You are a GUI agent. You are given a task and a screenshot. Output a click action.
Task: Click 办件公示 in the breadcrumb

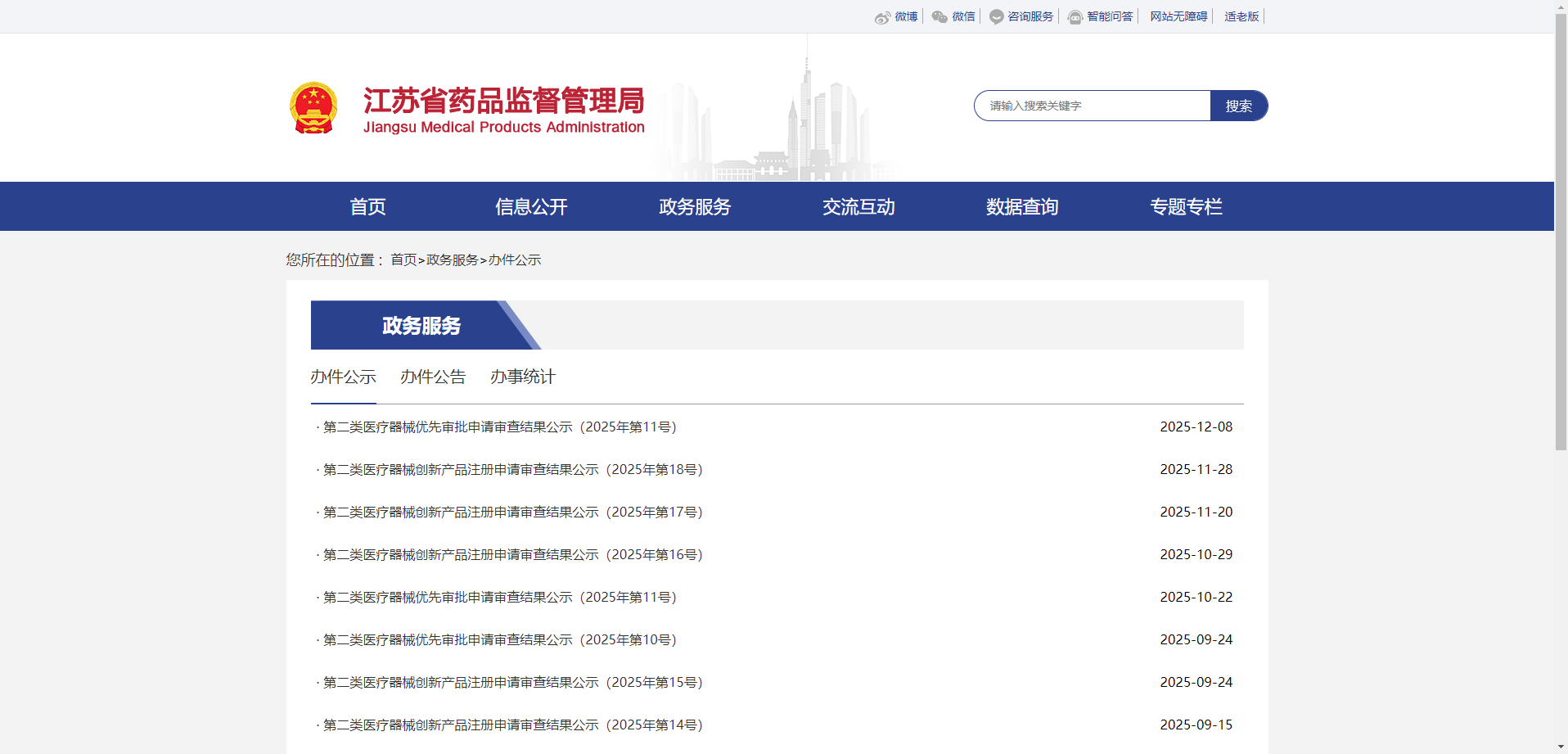[x=515, y=260]
